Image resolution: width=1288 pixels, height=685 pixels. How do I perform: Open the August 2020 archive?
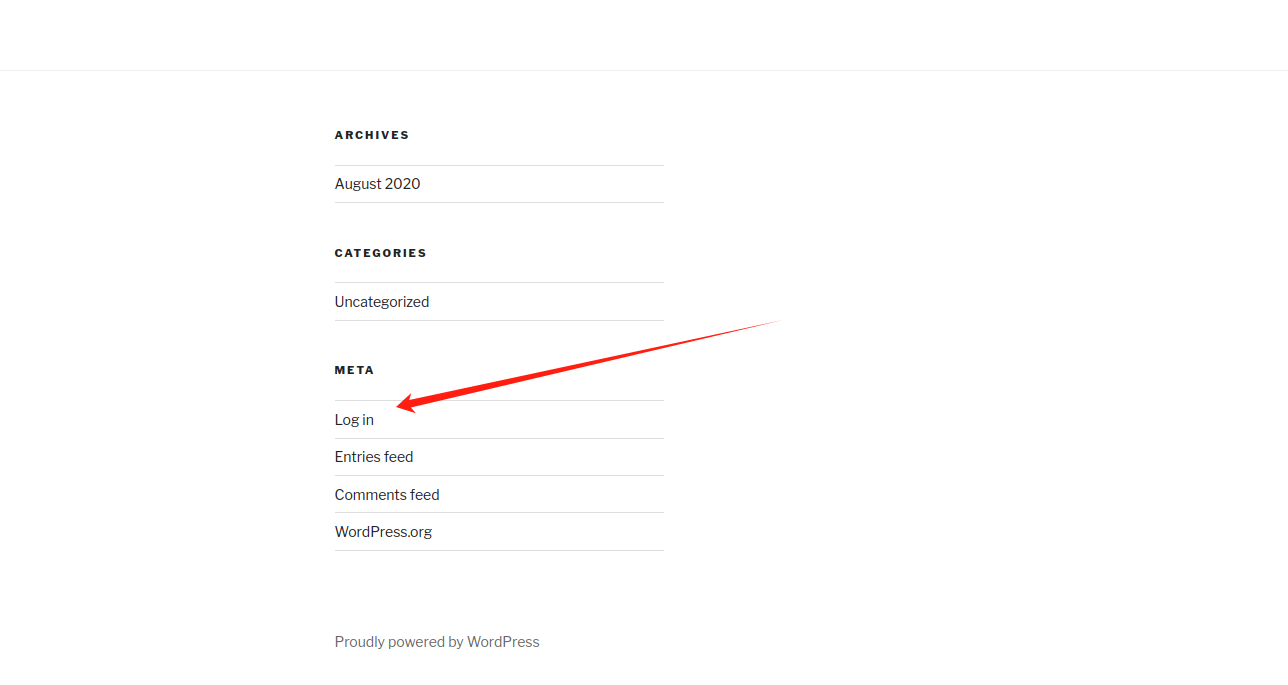coord(377,184)
